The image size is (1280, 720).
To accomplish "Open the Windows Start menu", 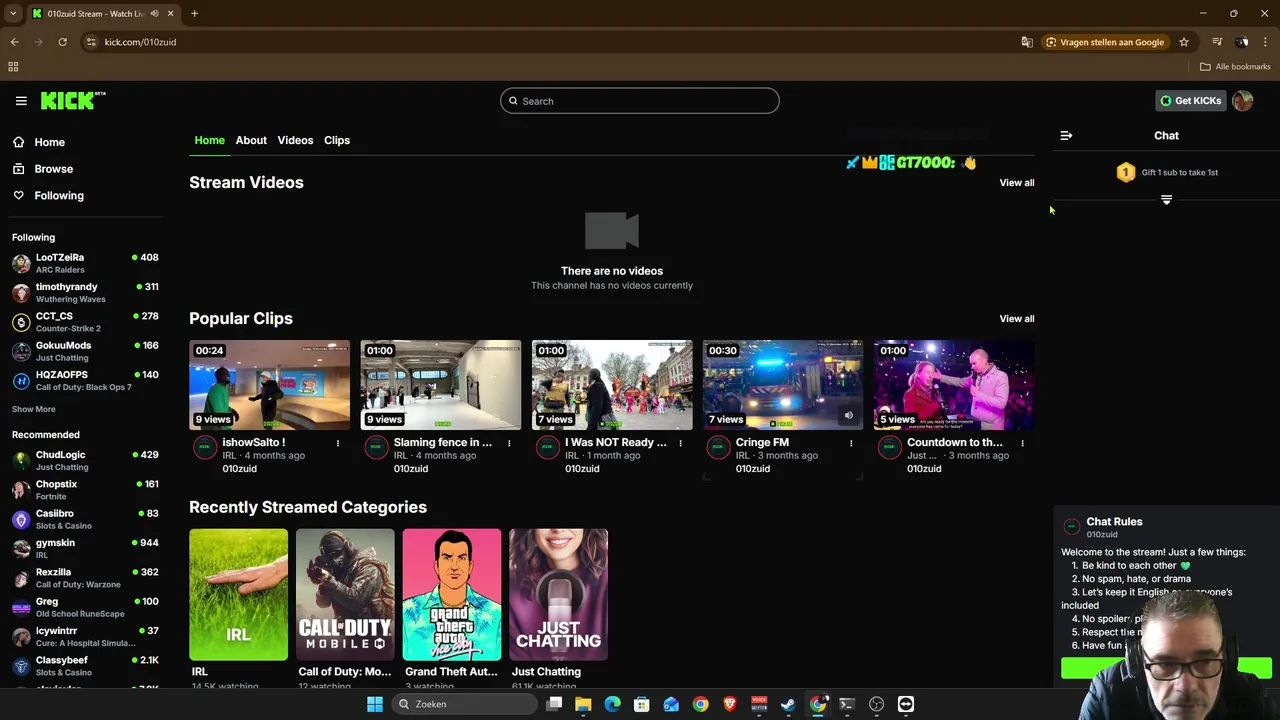I will pyautogui.click(x=375, y=704).
